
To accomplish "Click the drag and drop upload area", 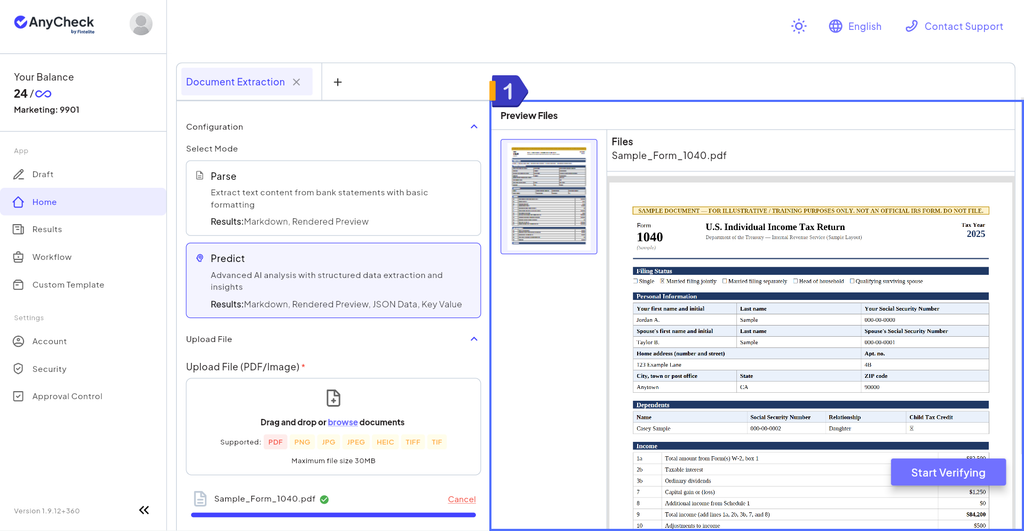I will pyautogui.click(x=333, y=426).
